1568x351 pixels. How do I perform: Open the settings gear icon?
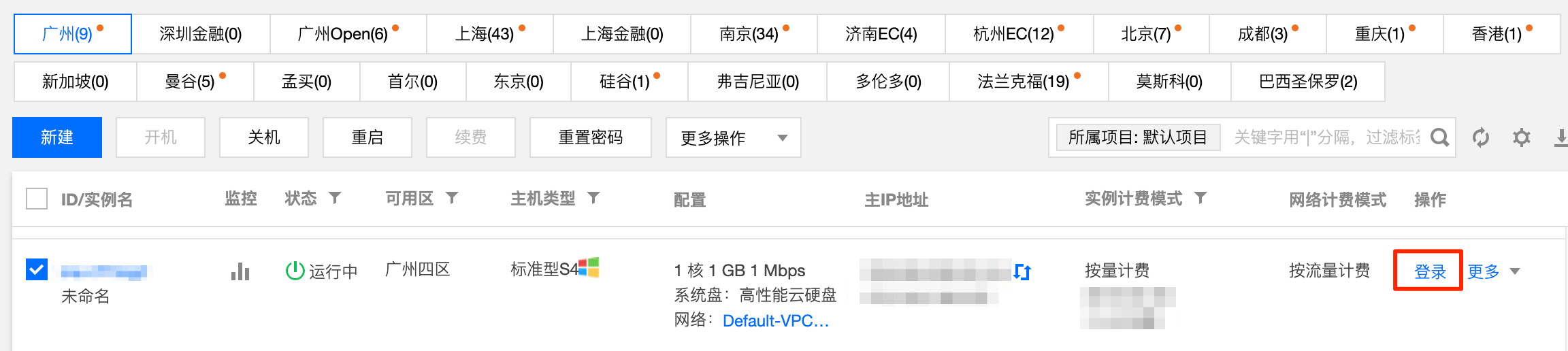click(1522, 138)
